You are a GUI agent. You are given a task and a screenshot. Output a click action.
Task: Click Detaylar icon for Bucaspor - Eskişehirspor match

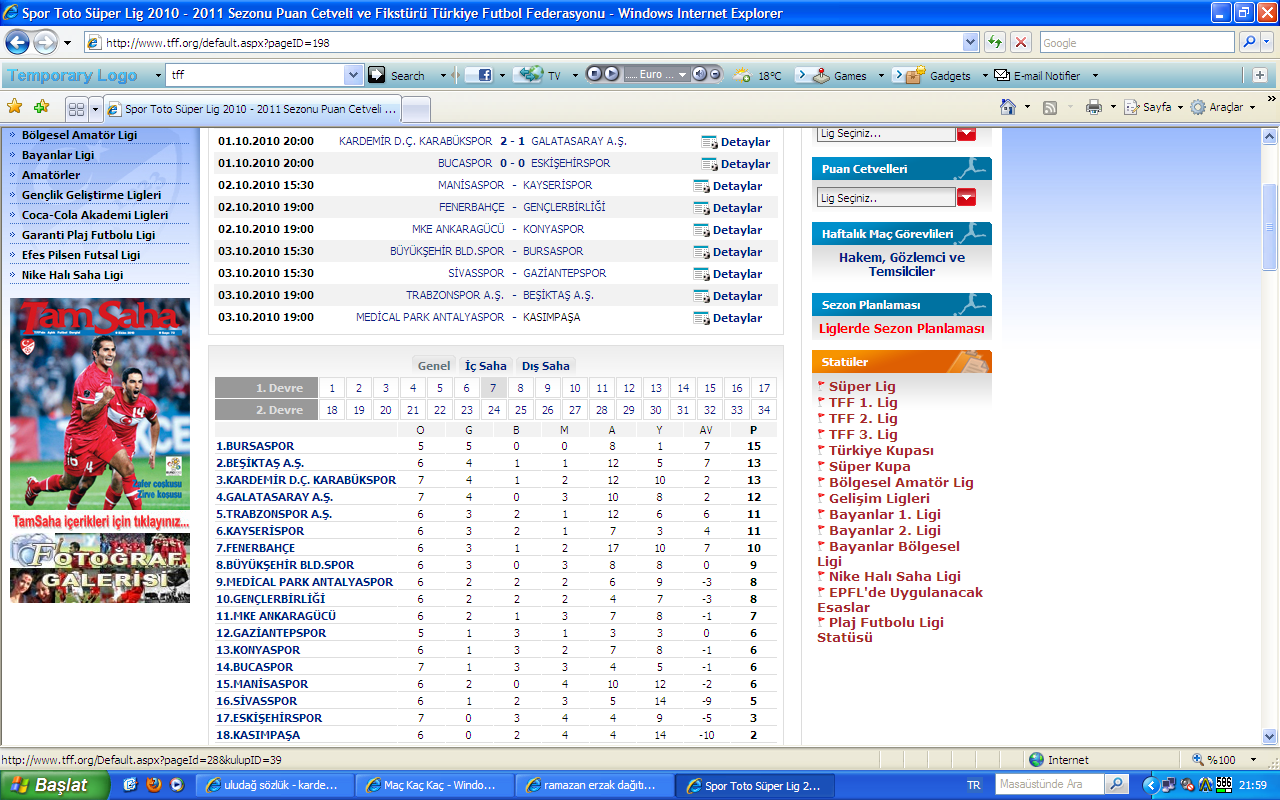pos(709,164)
